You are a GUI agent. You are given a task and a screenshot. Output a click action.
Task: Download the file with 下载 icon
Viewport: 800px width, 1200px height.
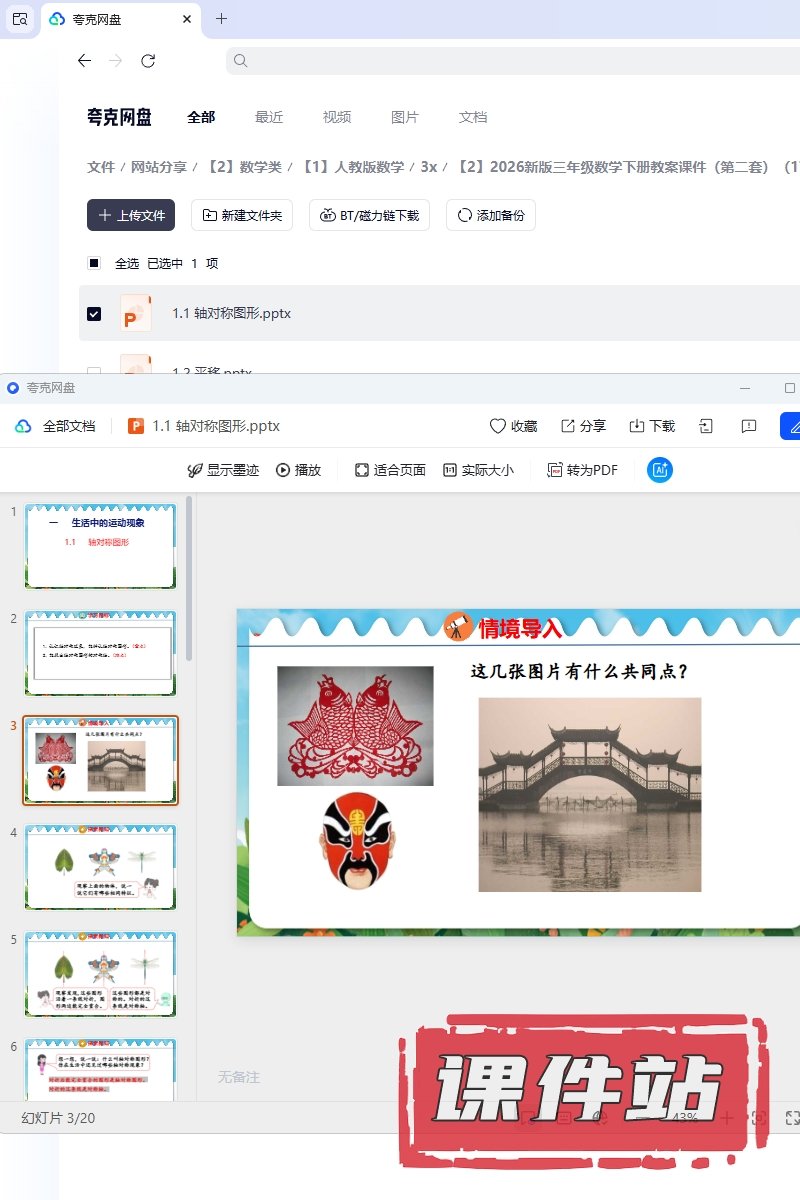point(637,426)
